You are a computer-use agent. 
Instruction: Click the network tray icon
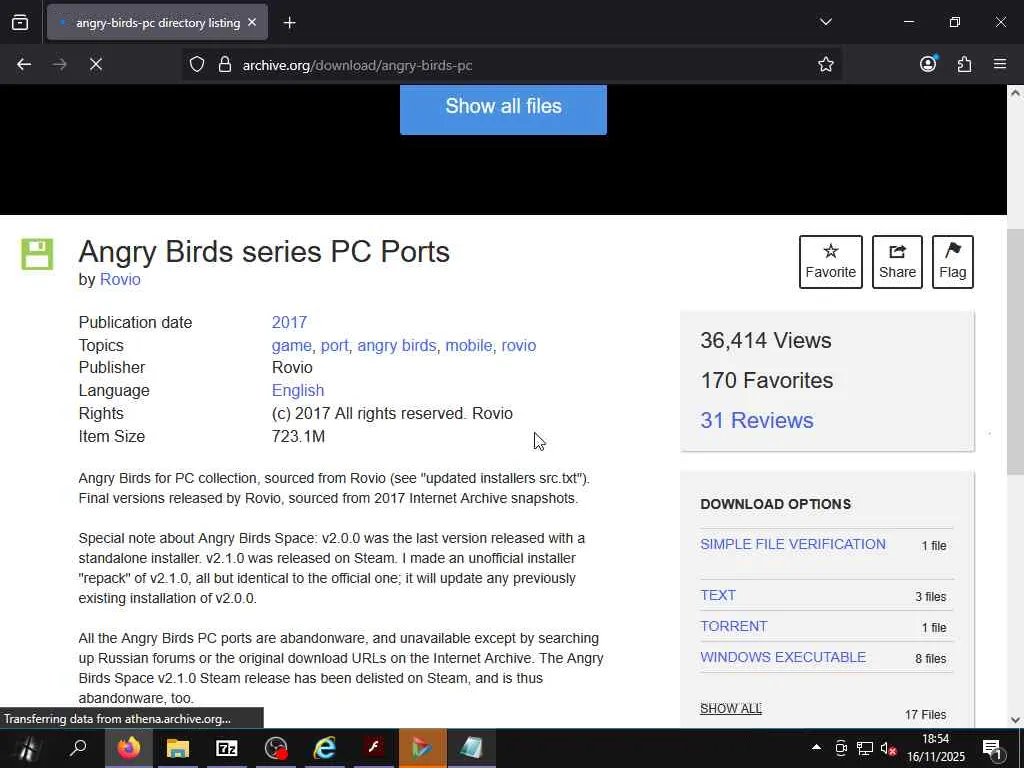(x=865, y=748)
